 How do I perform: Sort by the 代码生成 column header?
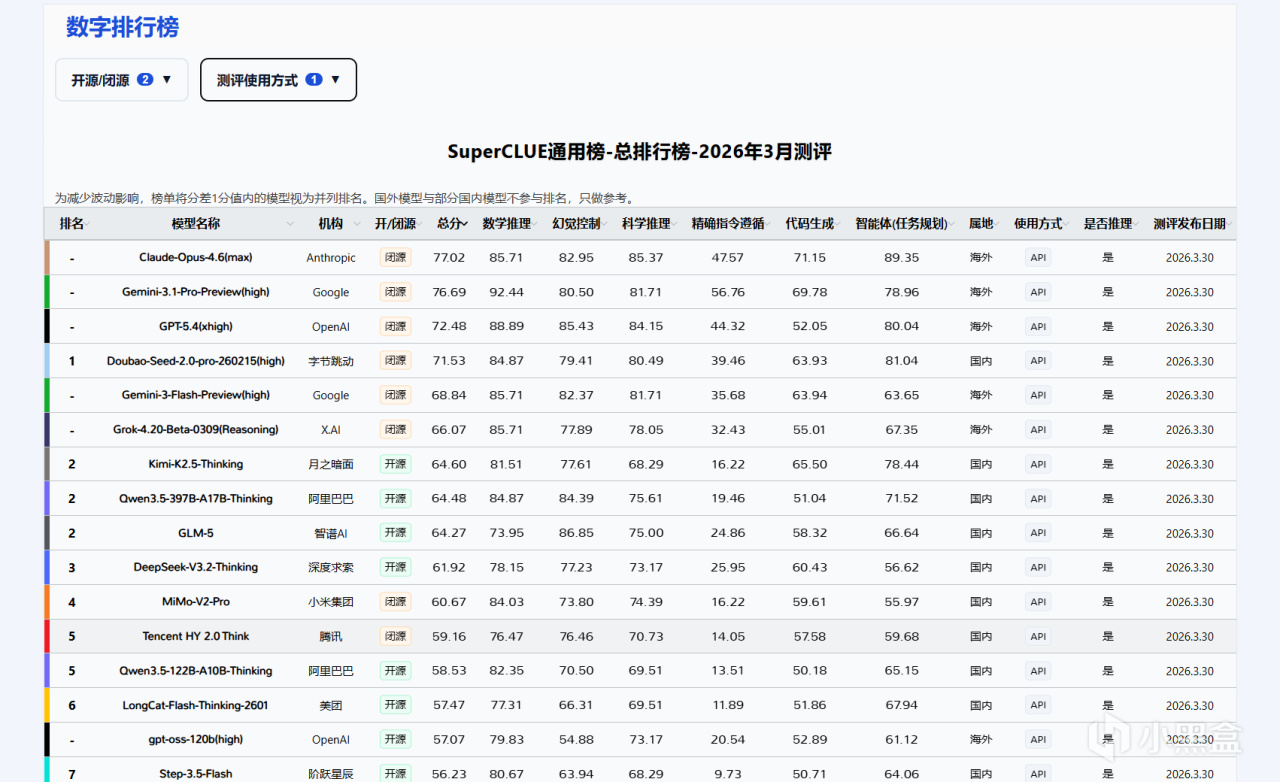[810, 224]
